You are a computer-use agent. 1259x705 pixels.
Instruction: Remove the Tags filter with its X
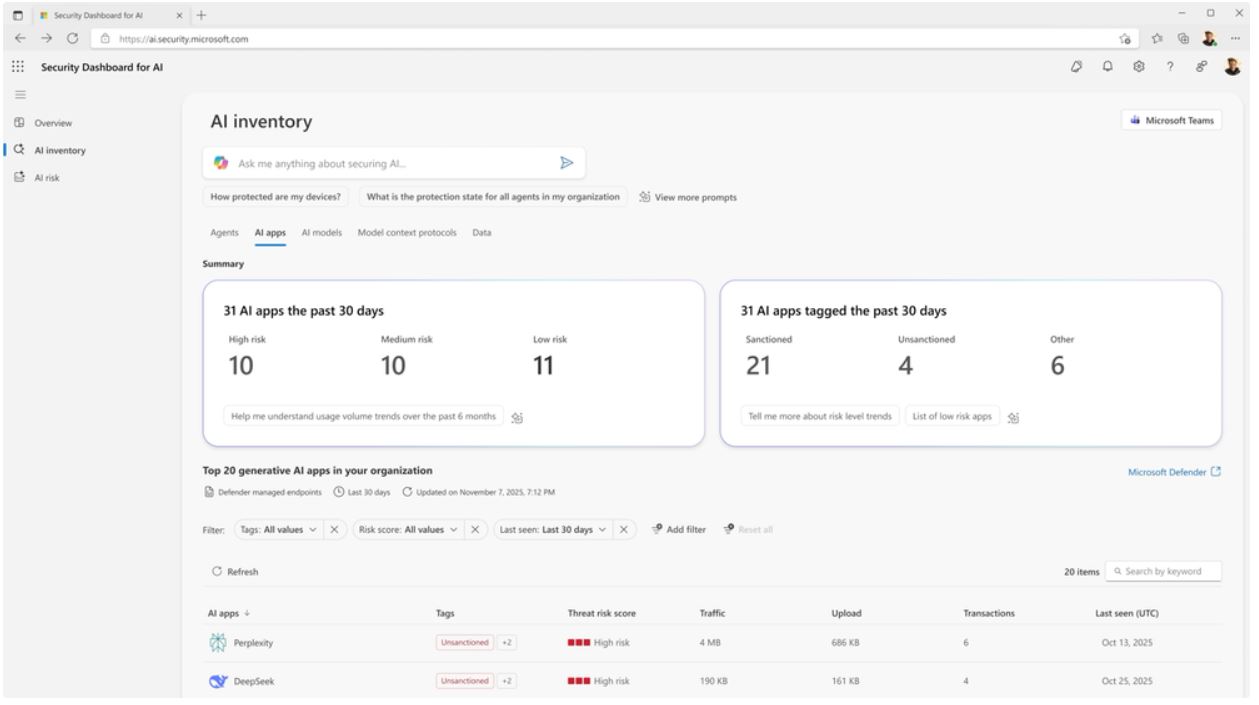336,529
